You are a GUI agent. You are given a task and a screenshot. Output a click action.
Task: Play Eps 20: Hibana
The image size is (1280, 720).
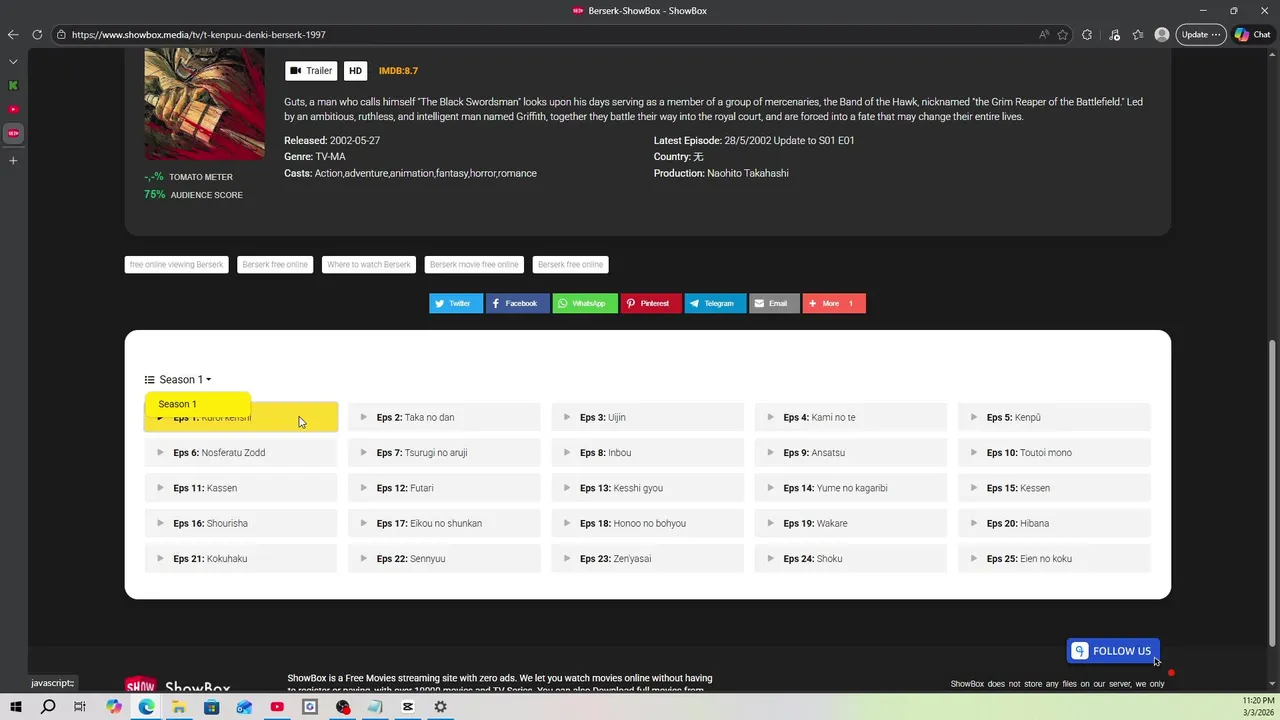(x=1055, y=524)
